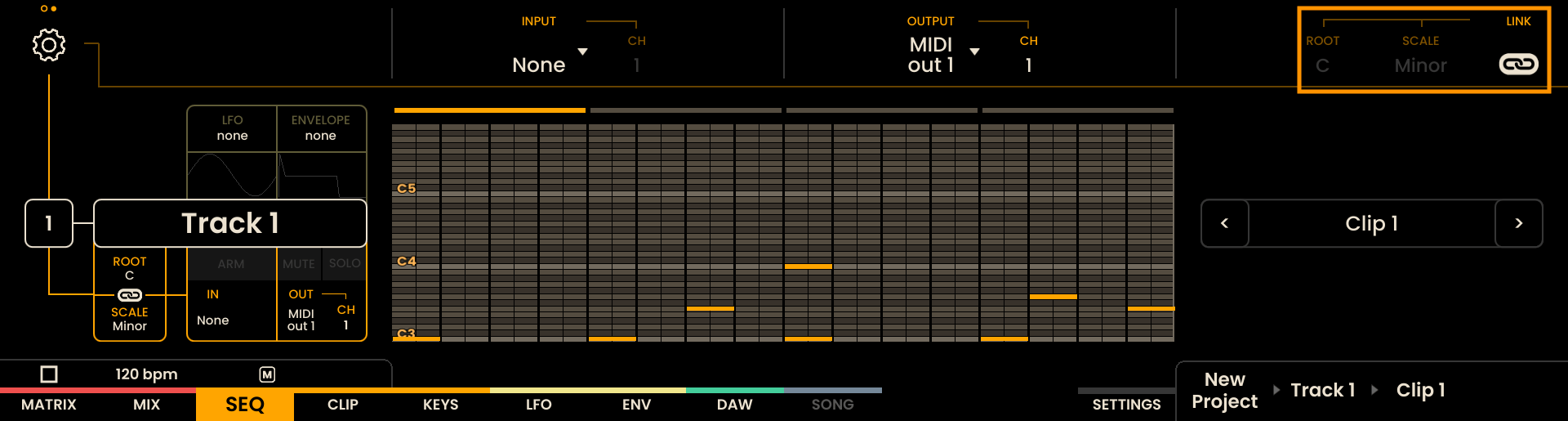Open the ENVELOPE none selector
The height and width of the screenshot is (421, 1568).
(x=321, y=128)
